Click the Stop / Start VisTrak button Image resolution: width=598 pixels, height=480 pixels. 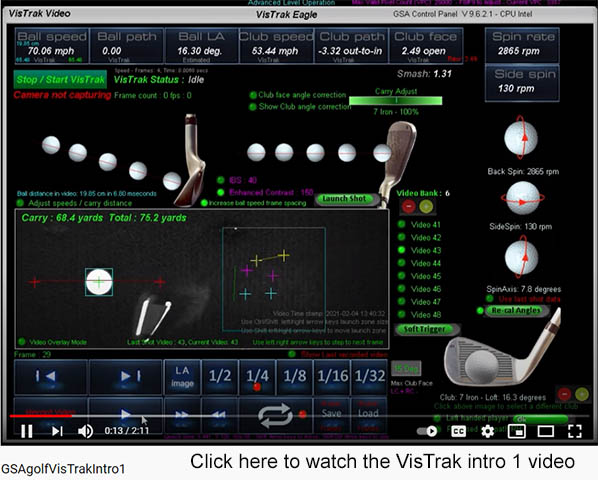tap(60, 80)
